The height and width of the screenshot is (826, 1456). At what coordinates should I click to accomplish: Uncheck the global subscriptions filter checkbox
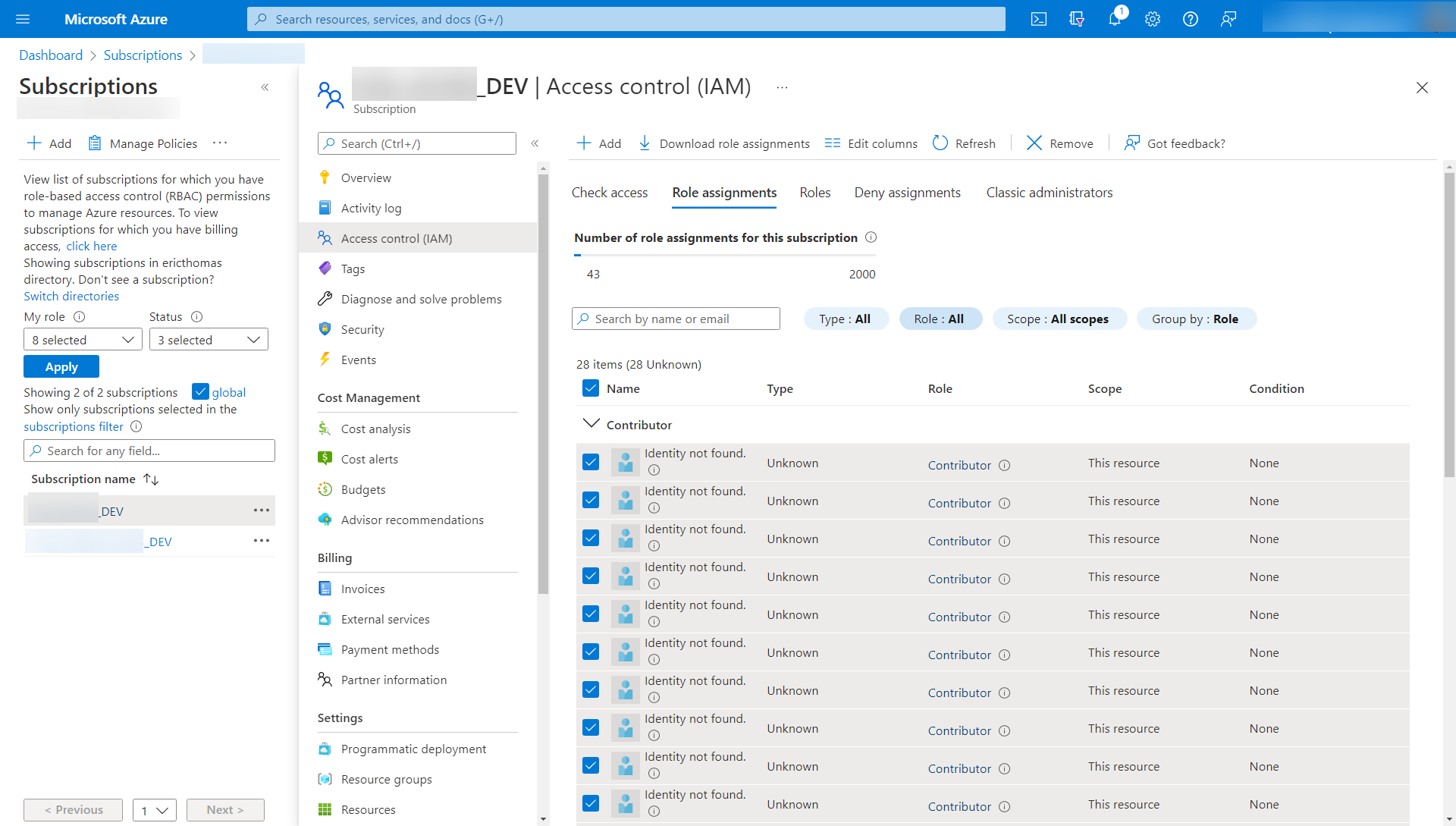(x=200, y=391)
